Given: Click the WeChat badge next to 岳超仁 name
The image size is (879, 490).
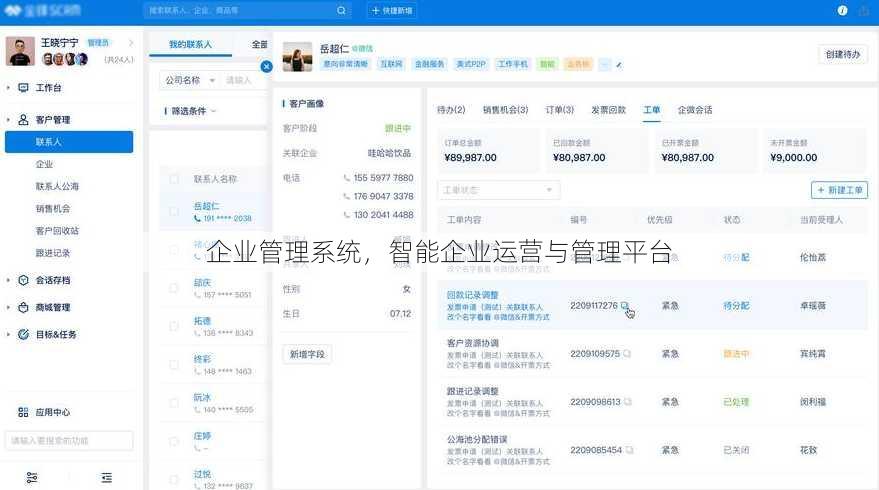Looking at the screenshot, I should [363, 49].
